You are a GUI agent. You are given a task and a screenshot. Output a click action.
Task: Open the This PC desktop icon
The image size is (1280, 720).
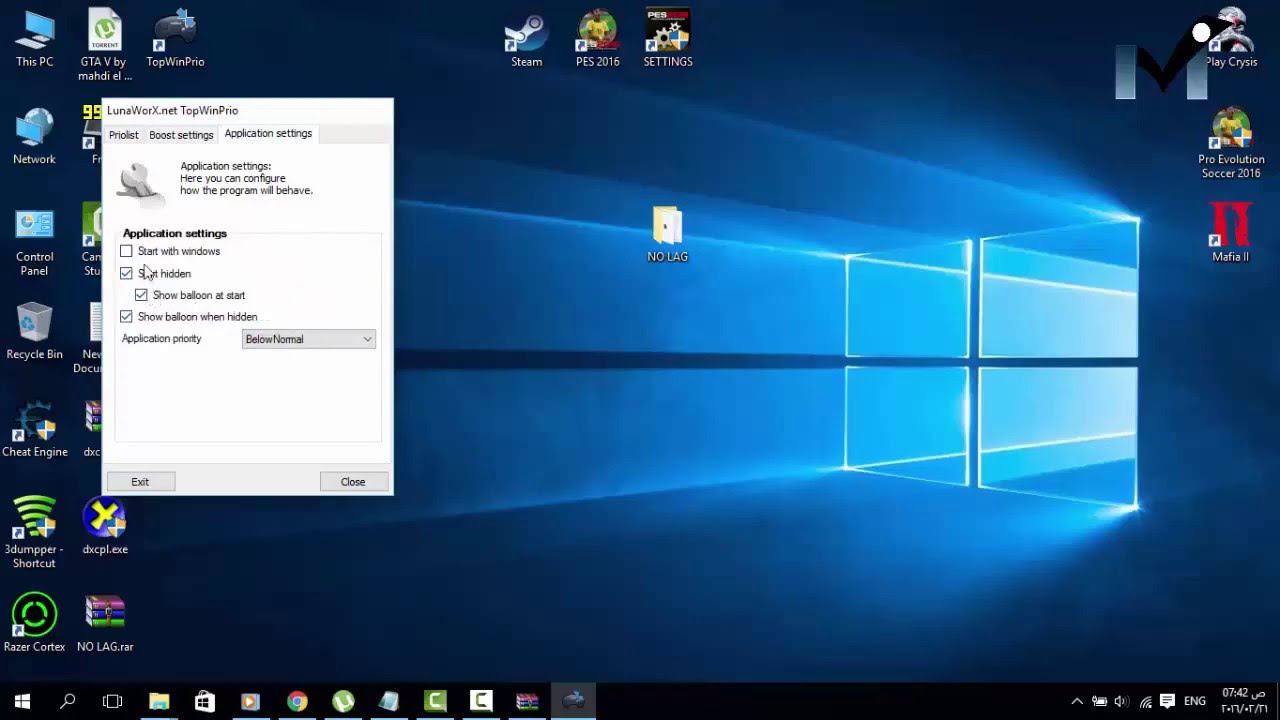(x=34, y=40)
